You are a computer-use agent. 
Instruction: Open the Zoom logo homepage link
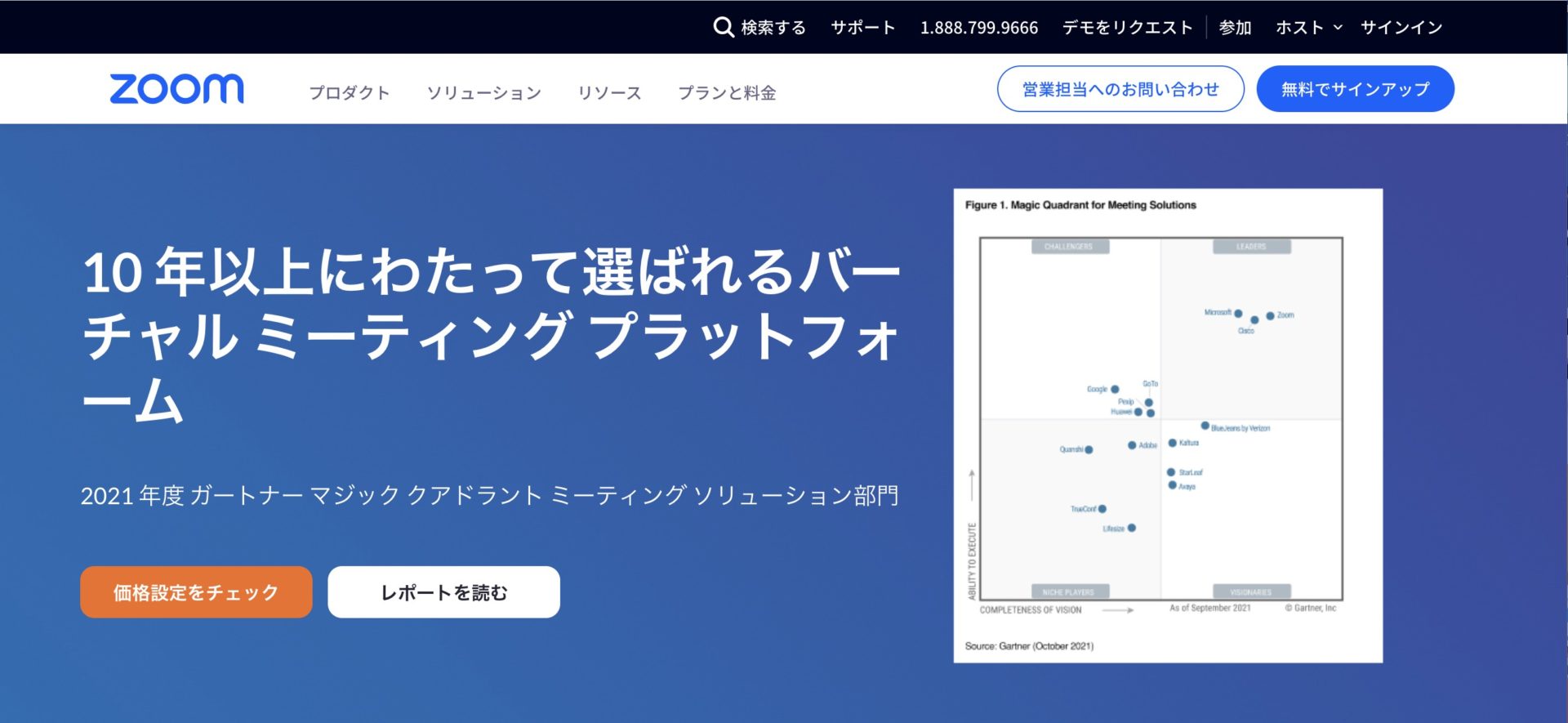point(176,89)
